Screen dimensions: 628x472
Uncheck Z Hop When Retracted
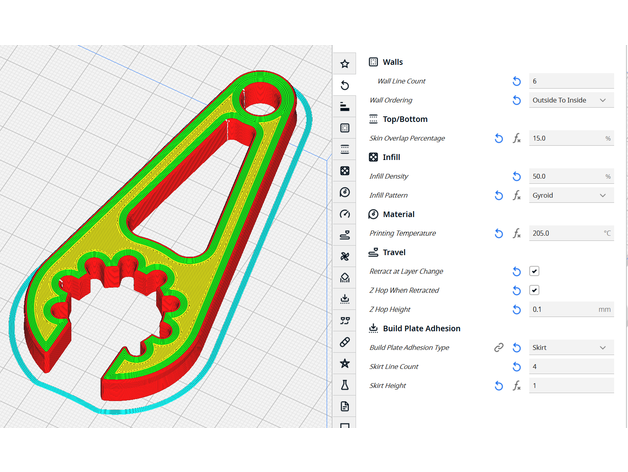(535, 290)
